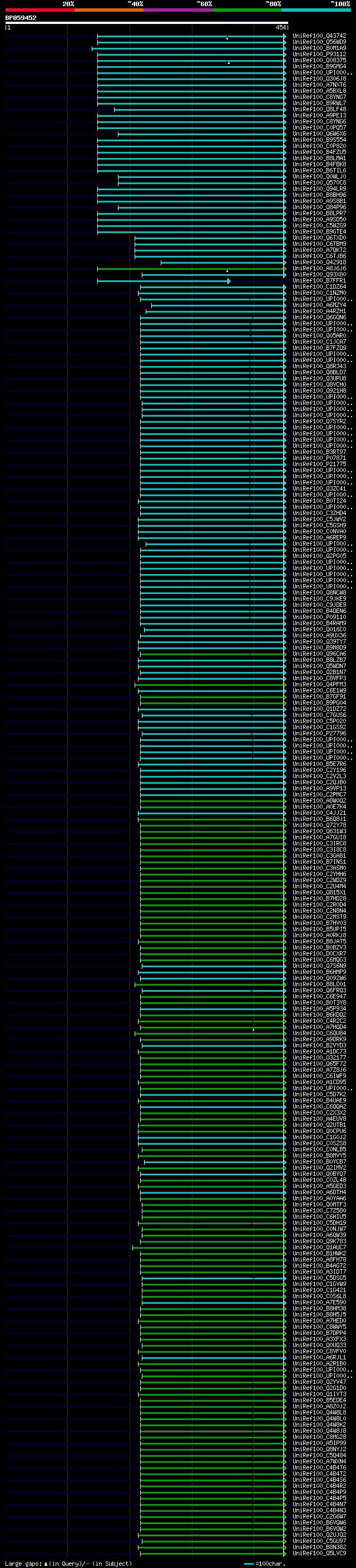Click hit label UniRef100_Q94LR9
Image resolution: width=356 pixels, height=1568 pixels.
pos(319,189)
